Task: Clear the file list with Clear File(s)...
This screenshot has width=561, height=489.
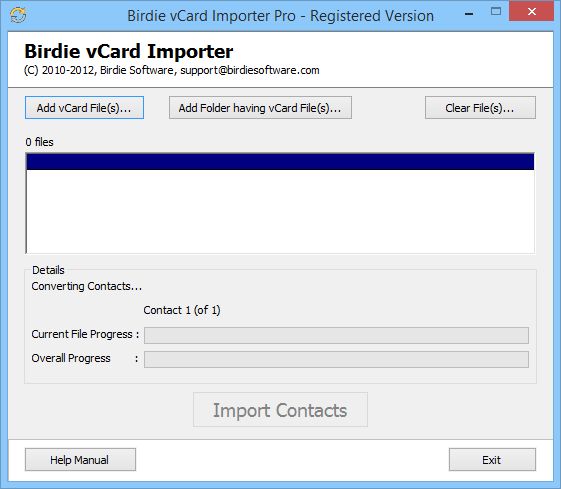Action: click(x=480, y=108)
